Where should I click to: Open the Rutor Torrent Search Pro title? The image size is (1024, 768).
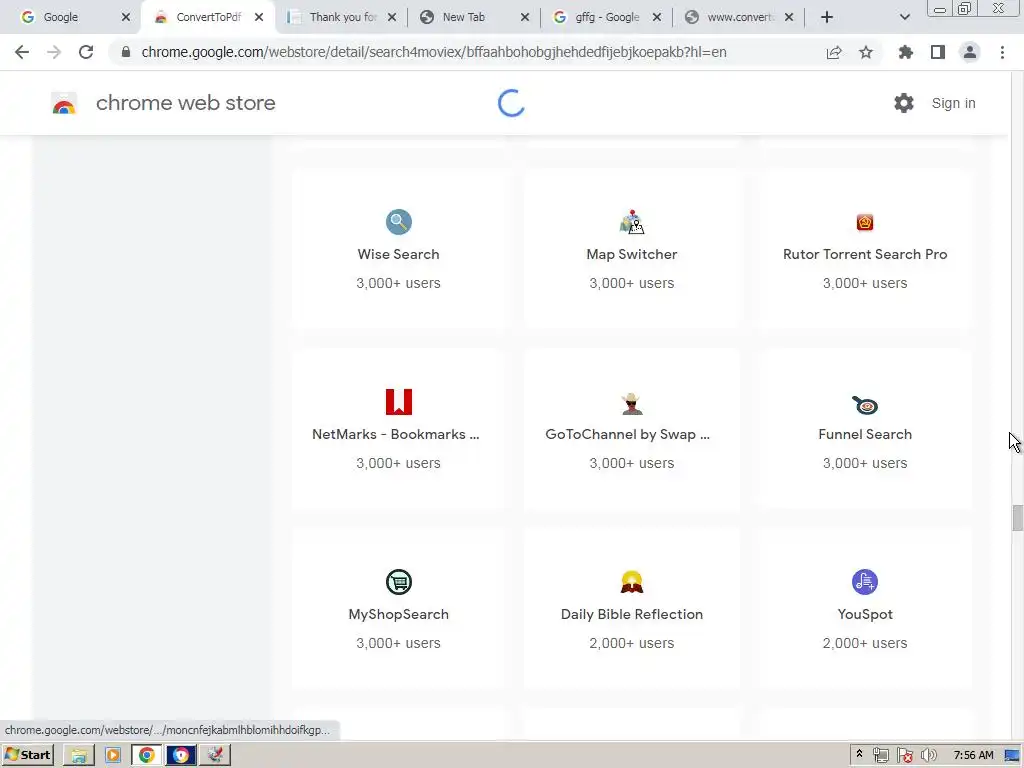point(865,254)
